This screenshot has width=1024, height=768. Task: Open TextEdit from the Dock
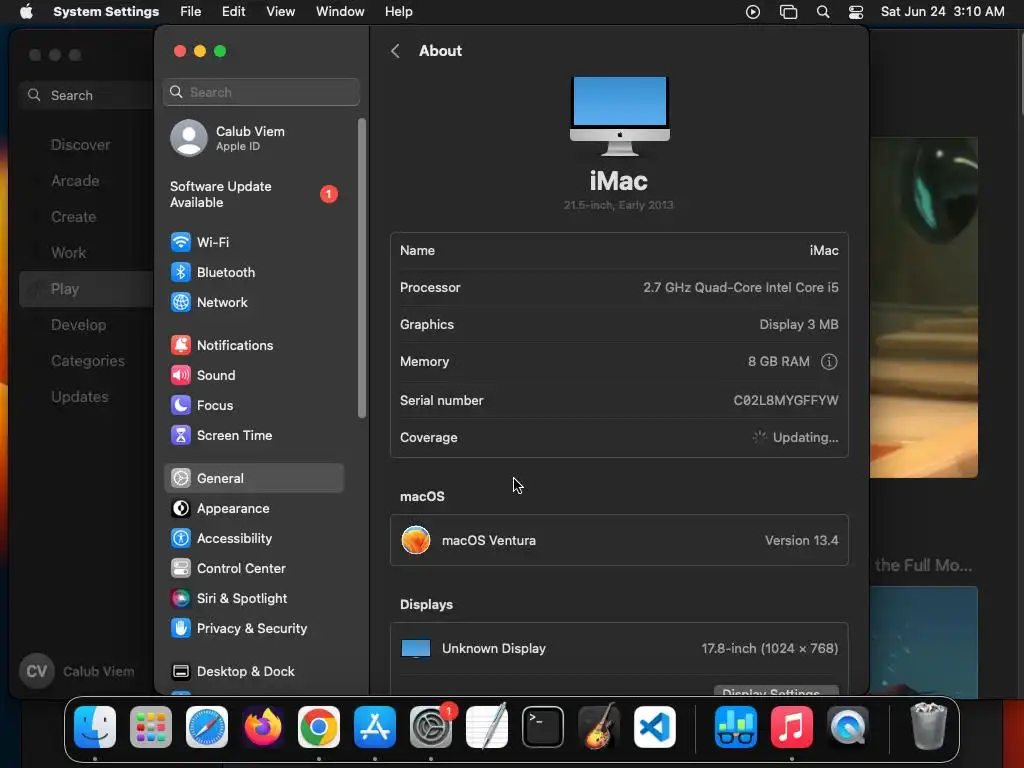487,727
